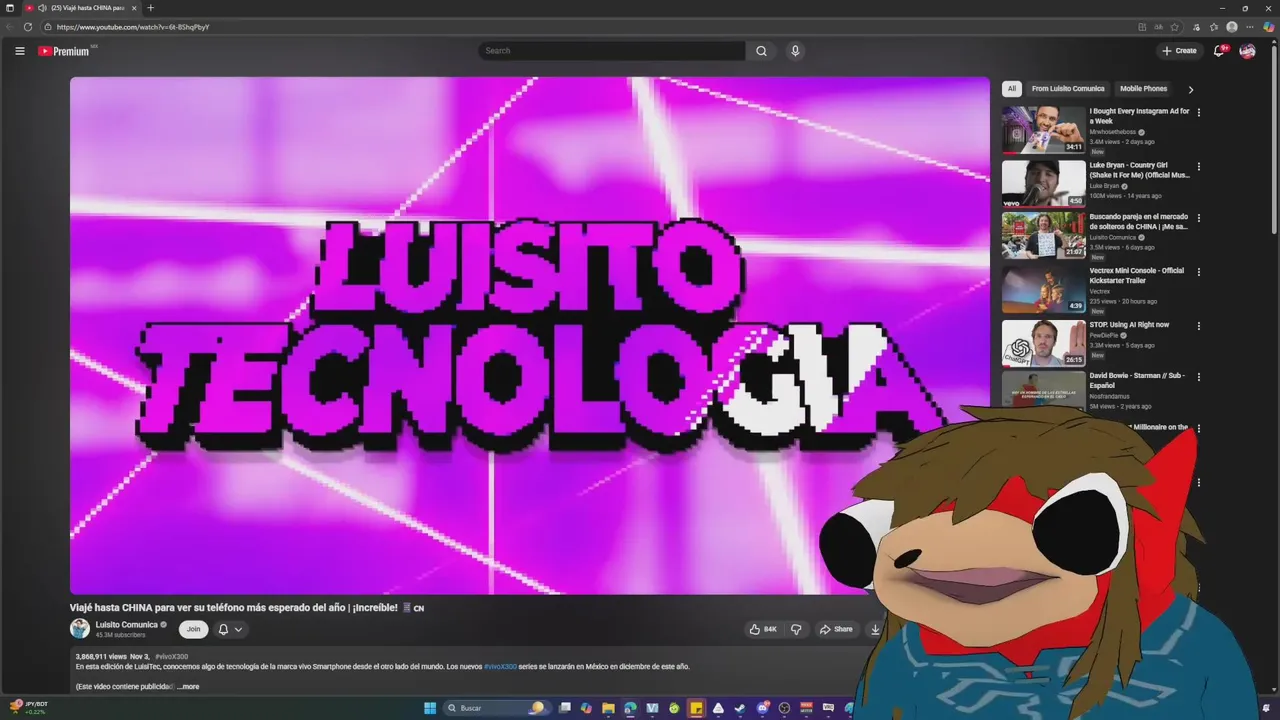Download the video using download icon
The image size is (1280, 720).
coord(875,629)
